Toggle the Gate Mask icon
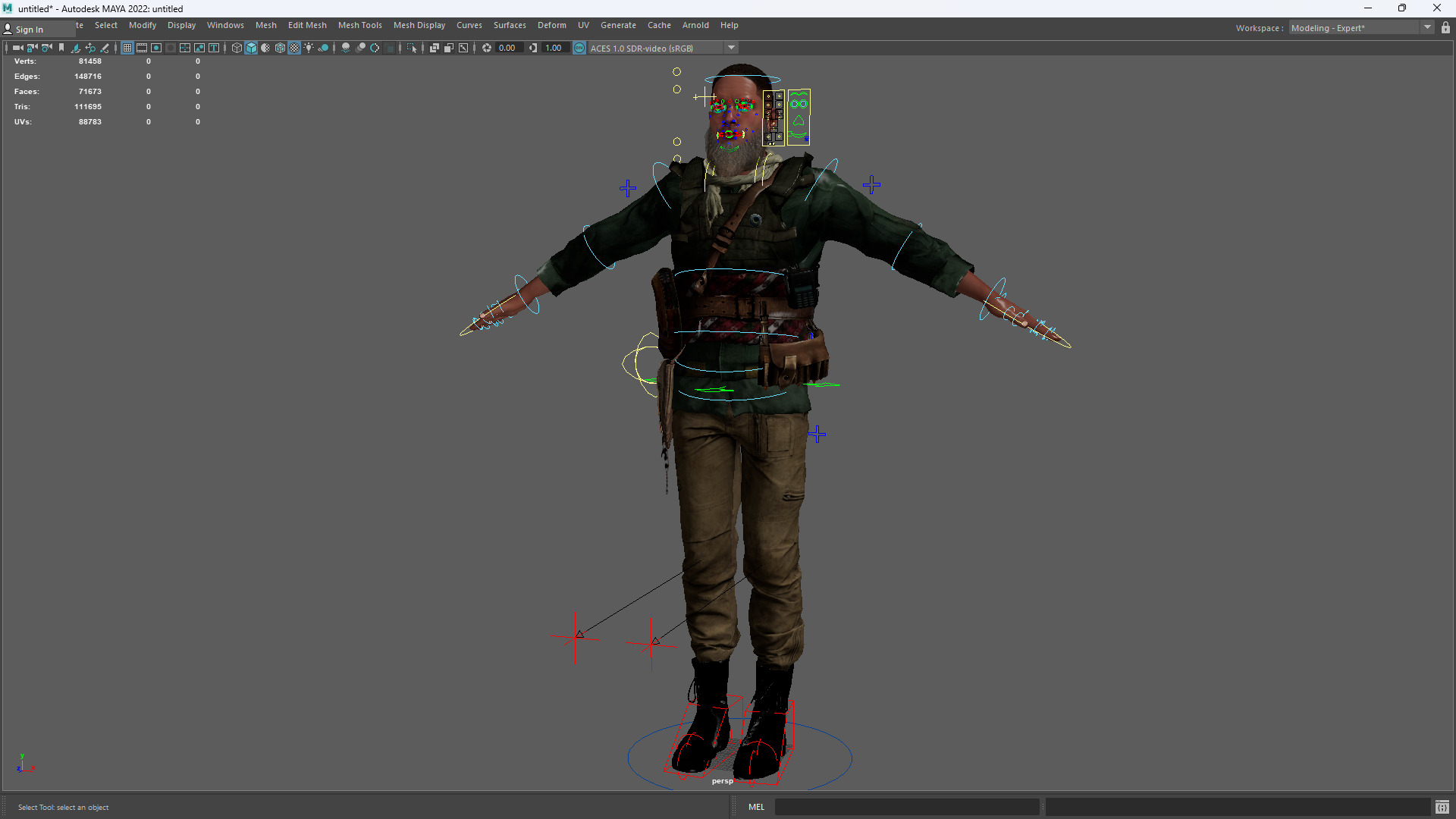The image size is (1456, 819). pos(171,48)
